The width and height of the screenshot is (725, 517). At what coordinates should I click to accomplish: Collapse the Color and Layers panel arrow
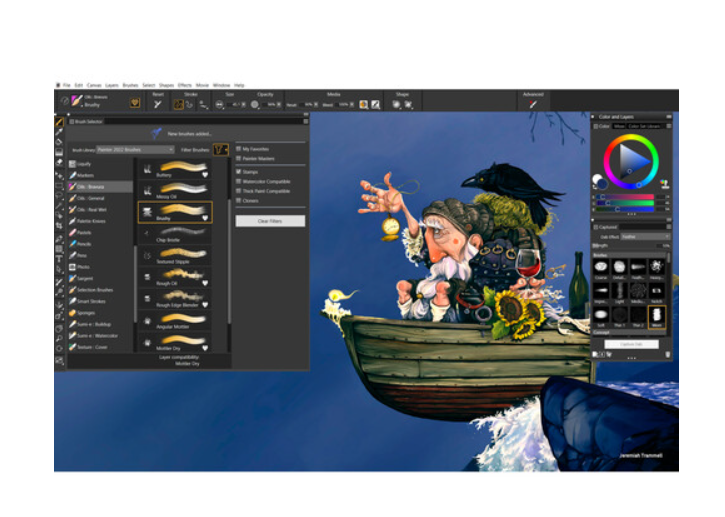[593, 117]
